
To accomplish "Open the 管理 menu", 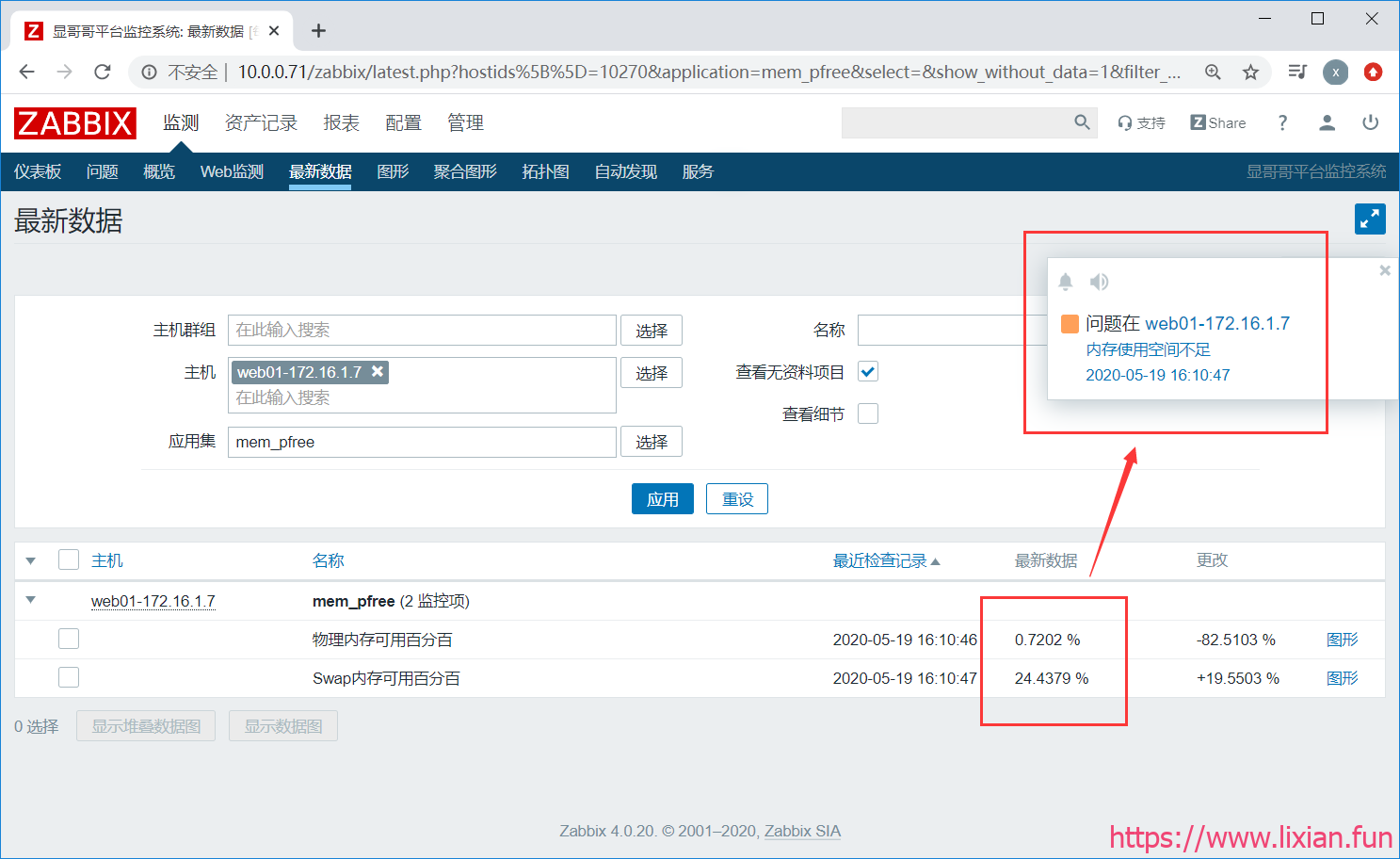I will tap(465, 123).
